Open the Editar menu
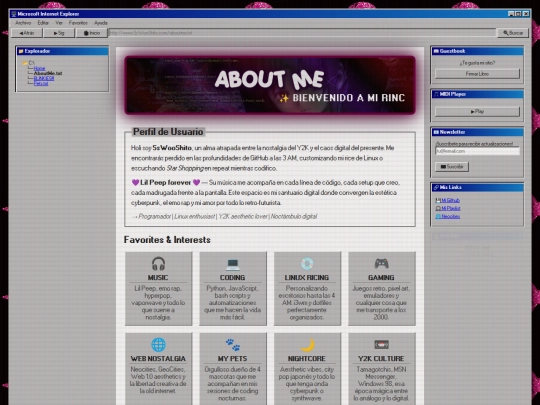The height and width of the screenshot is (405, 540). tap(43, 23)
